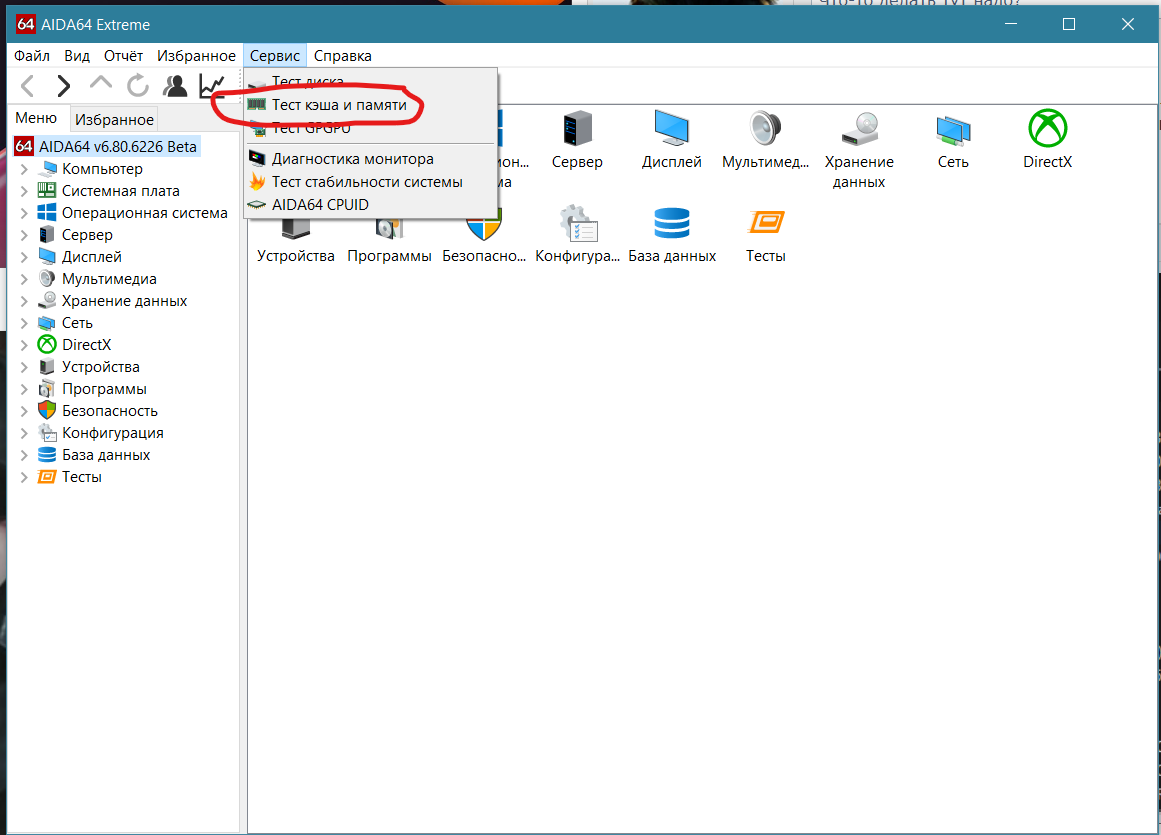1161x835 pixels.
Task: Select Безопасность in the tree
Action: coord(110,411)
